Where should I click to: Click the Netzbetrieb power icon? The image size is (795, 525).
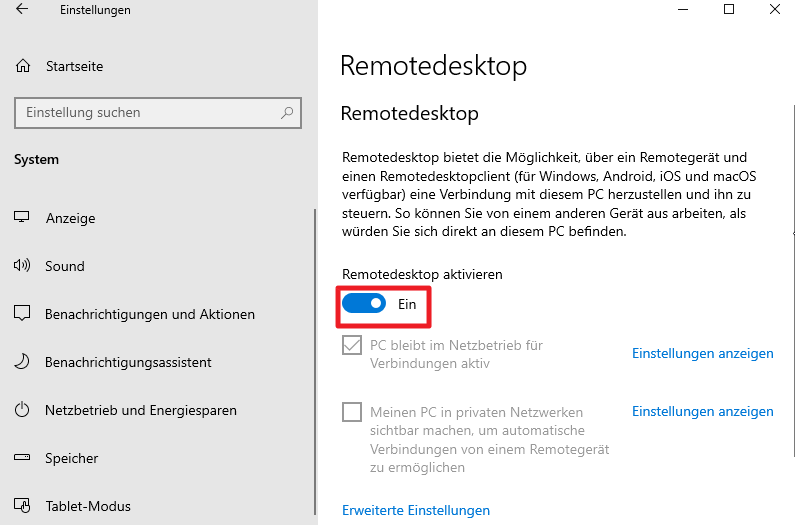coord(22,410)
